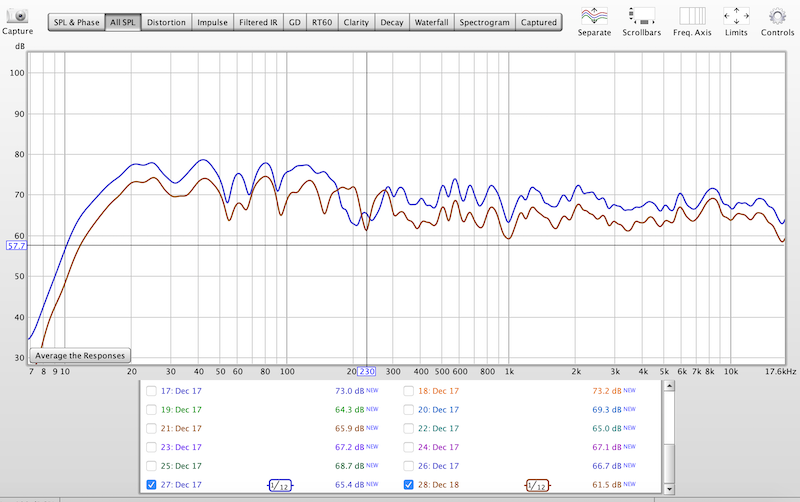
Task: Uncheck measurement 28: Dec 18 trace
Action: tap(408, 485)
